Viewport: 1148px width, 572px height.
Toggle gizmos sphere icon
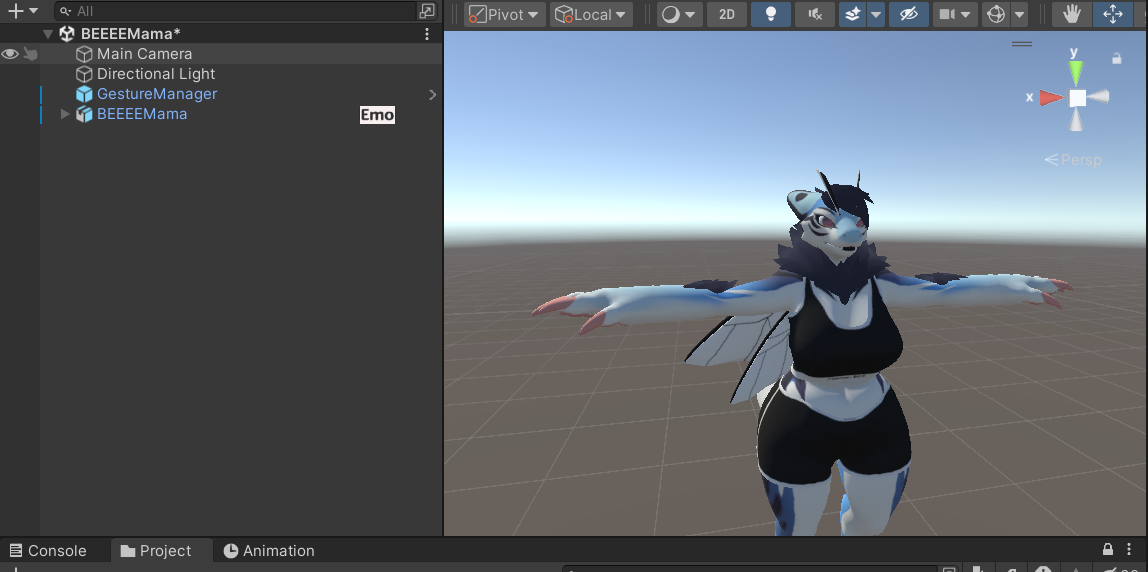pyautogui.click(x=996, y=15)
